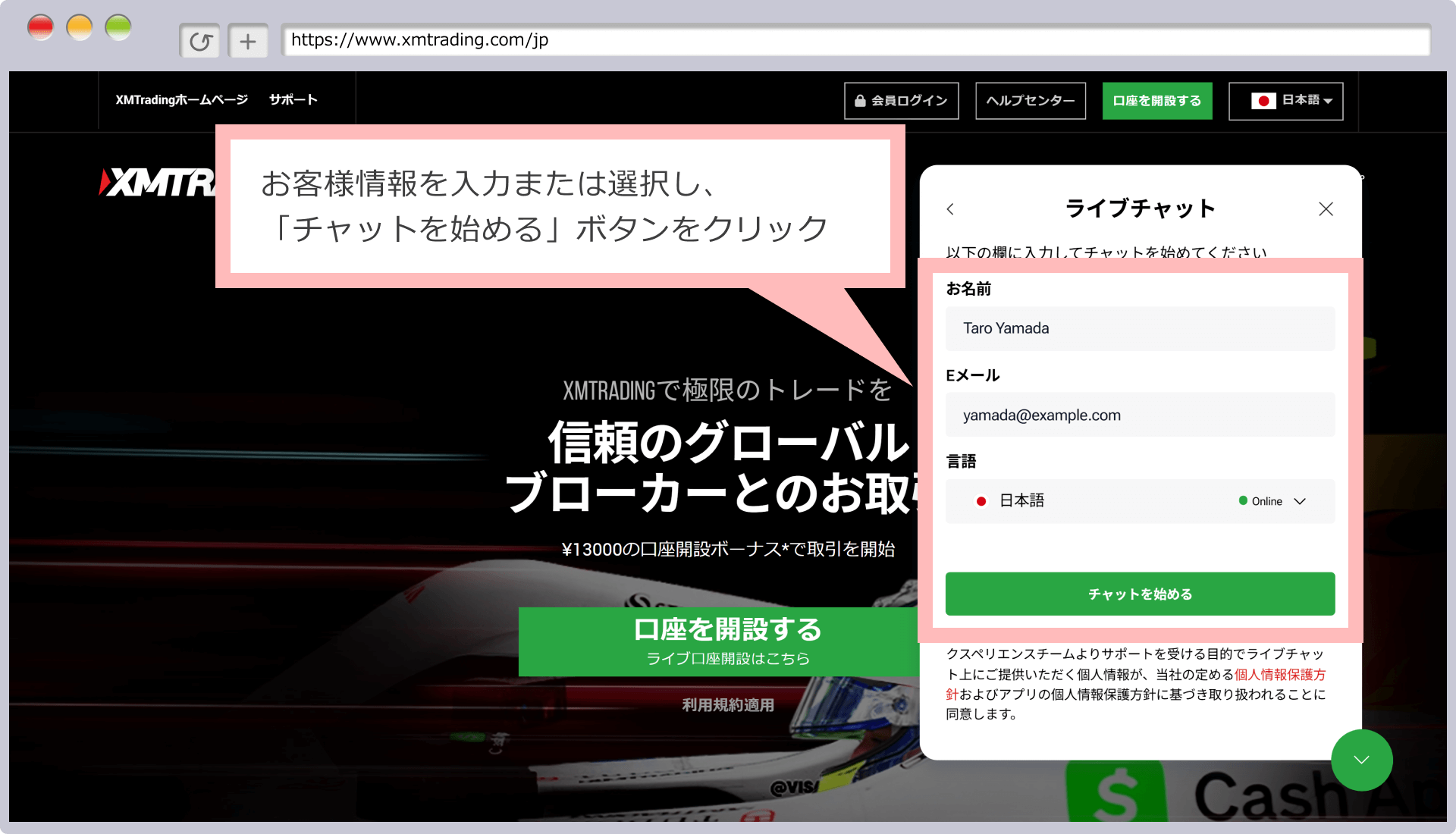Click the ¥13000の口座開設ボーナス text
Screen dimensions: 1456x834
point(728,550)
